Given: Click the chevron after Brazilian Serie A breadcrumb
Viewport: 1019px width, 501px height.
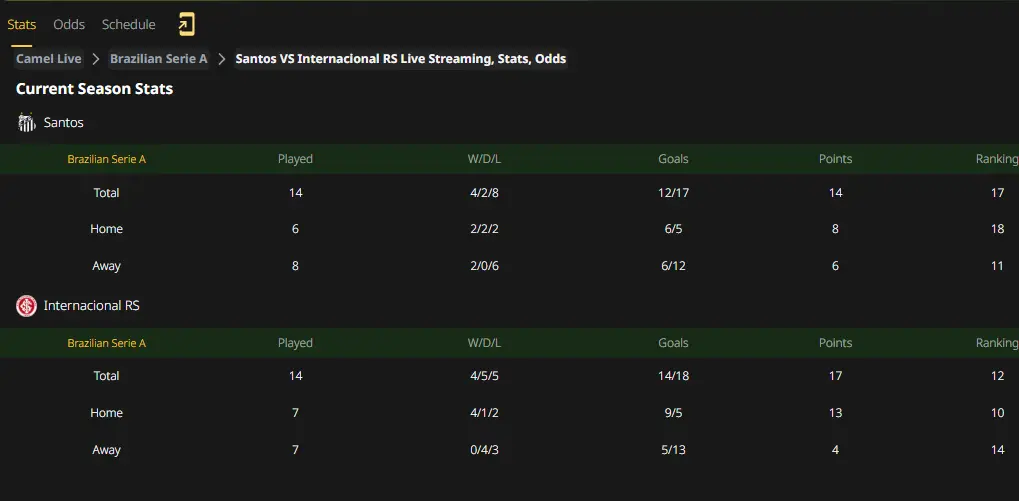Looking at the screenshot, I should 222,59.
